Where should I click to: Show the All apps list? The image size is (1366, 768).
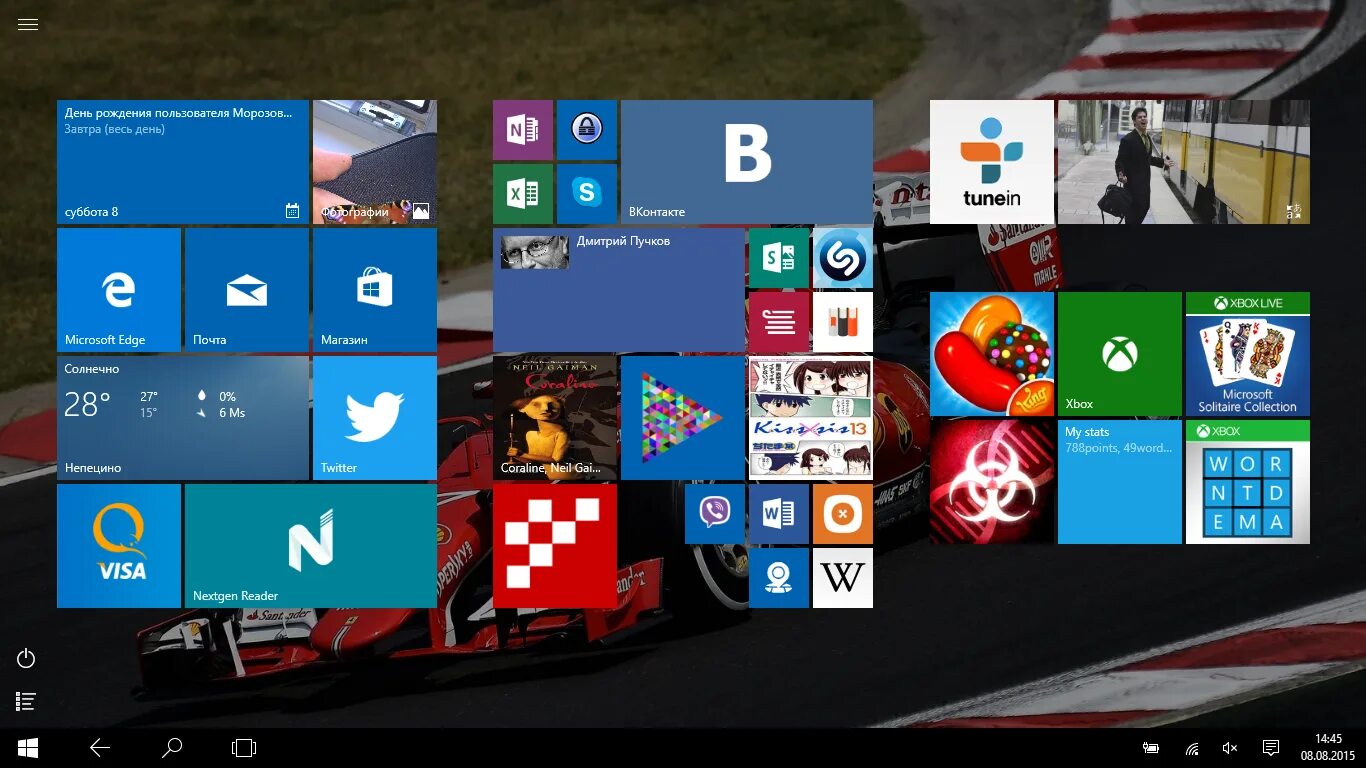[26, 702]
